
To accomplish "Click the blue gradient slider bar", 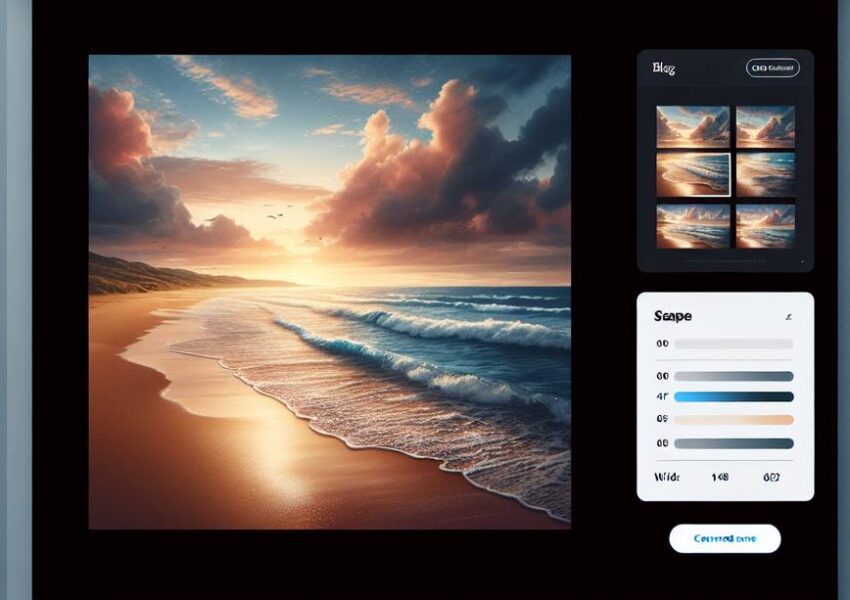I will point(733,397).
